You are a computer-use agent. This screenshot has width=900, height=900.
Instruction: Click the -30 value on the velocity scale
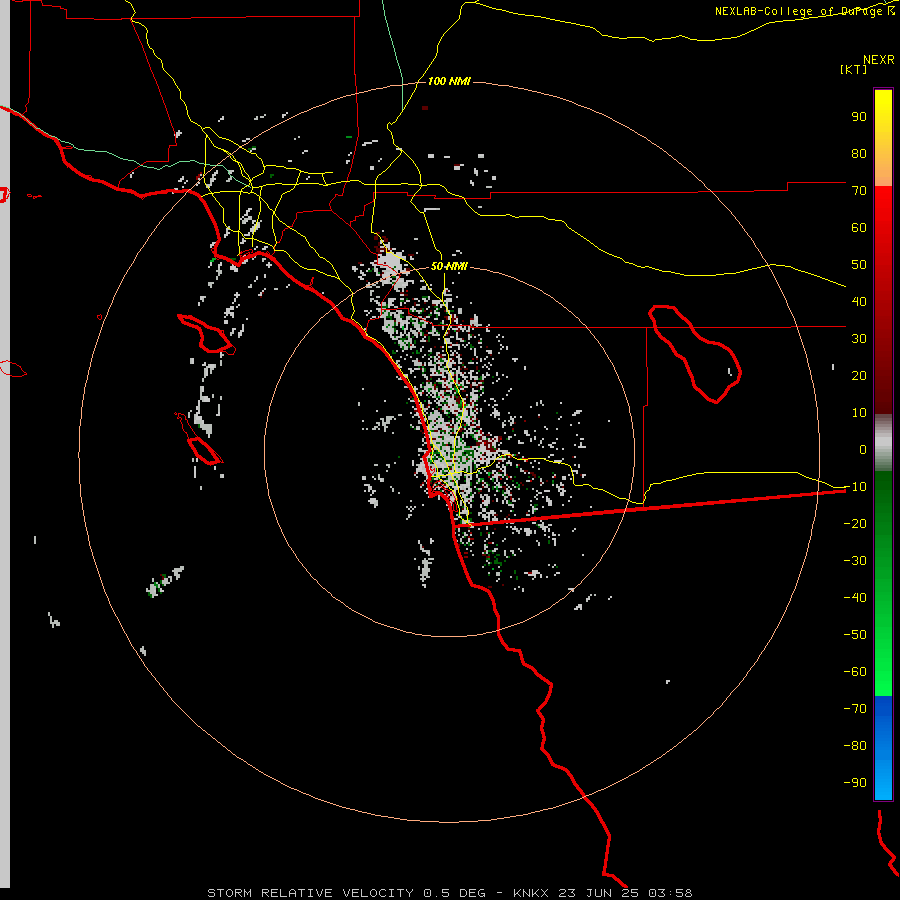(x=855, y=561)
